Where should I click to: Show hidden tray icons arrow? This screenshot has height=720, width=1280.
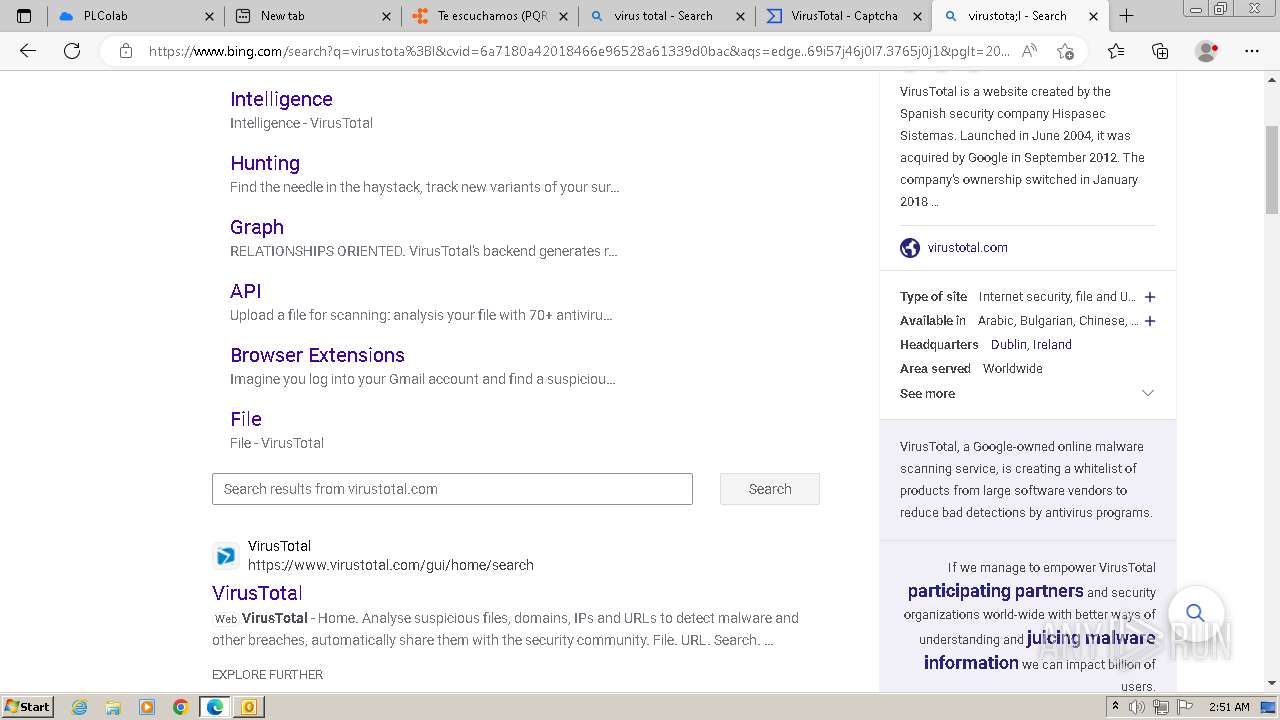[1115, 707]
